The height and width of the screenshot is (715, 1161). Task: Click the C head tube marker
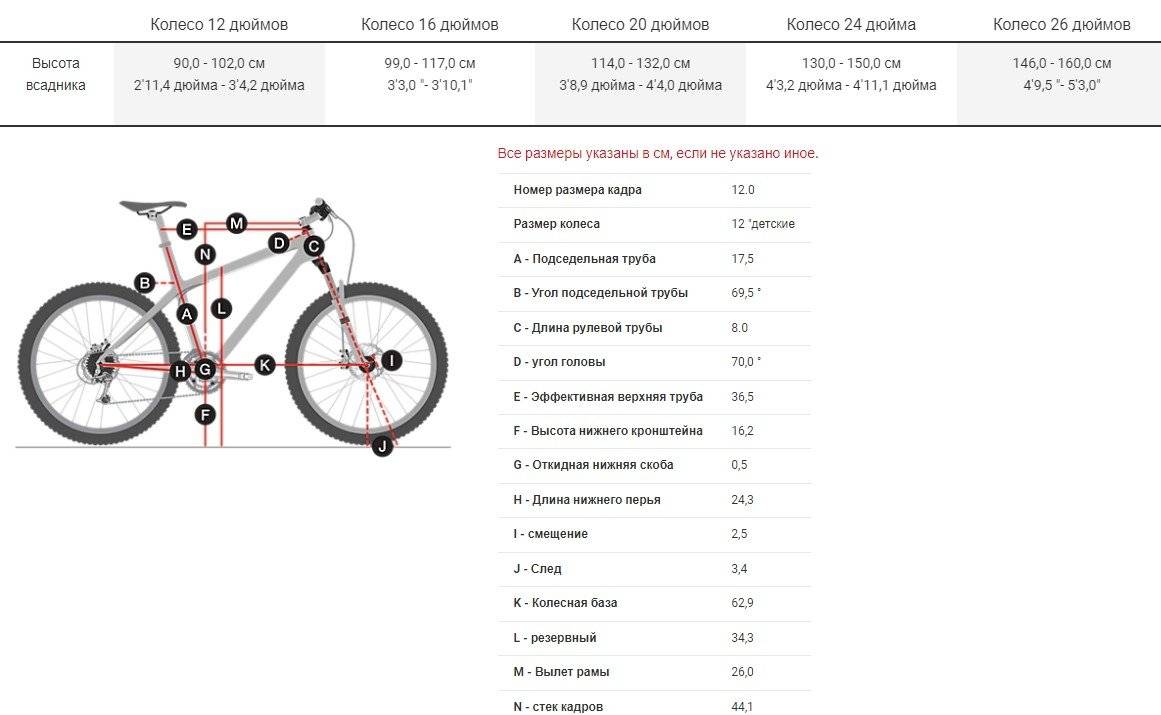[x=314, y=246]
